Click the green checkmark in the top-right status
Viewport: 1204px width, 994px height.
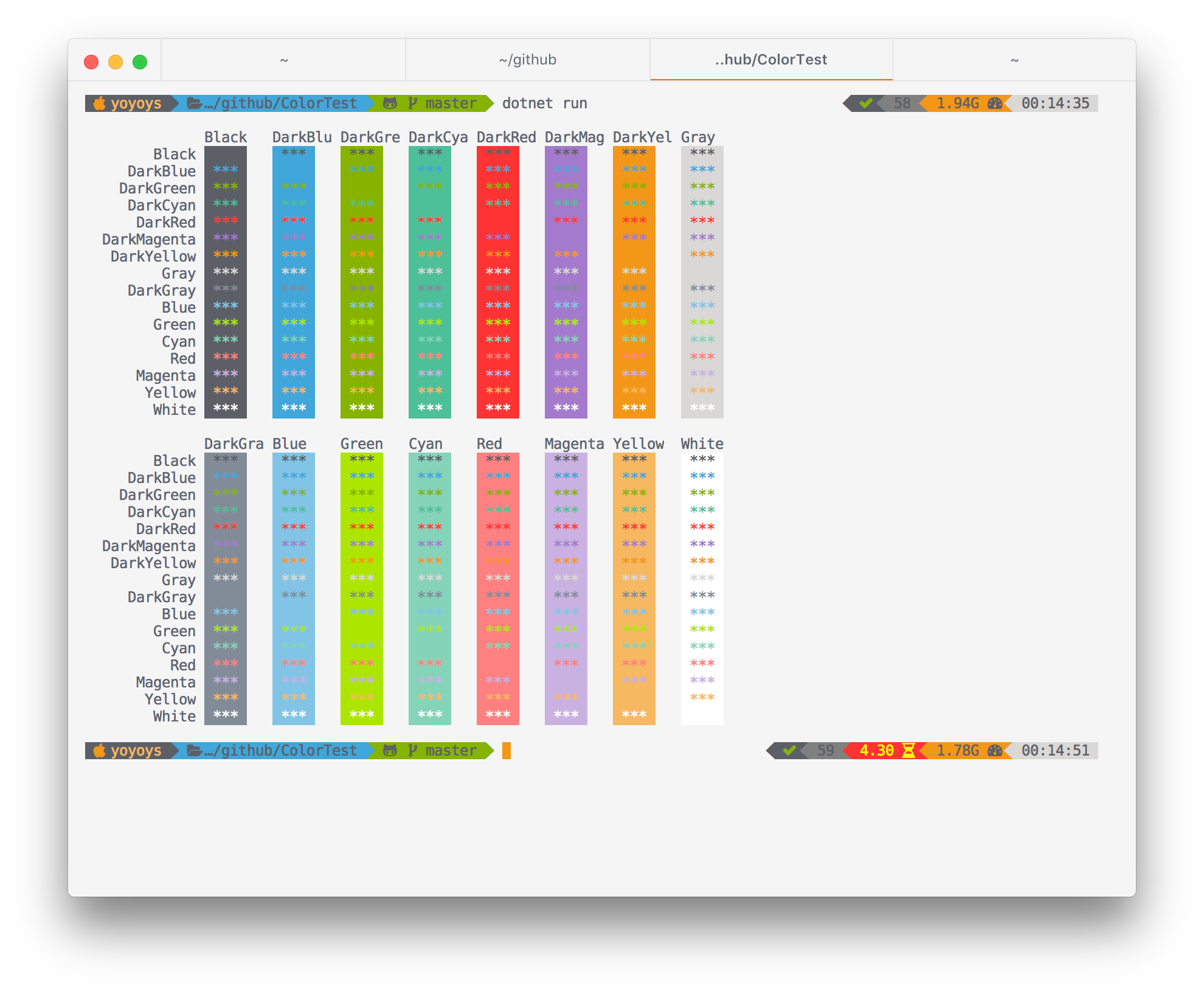point(866,103)
